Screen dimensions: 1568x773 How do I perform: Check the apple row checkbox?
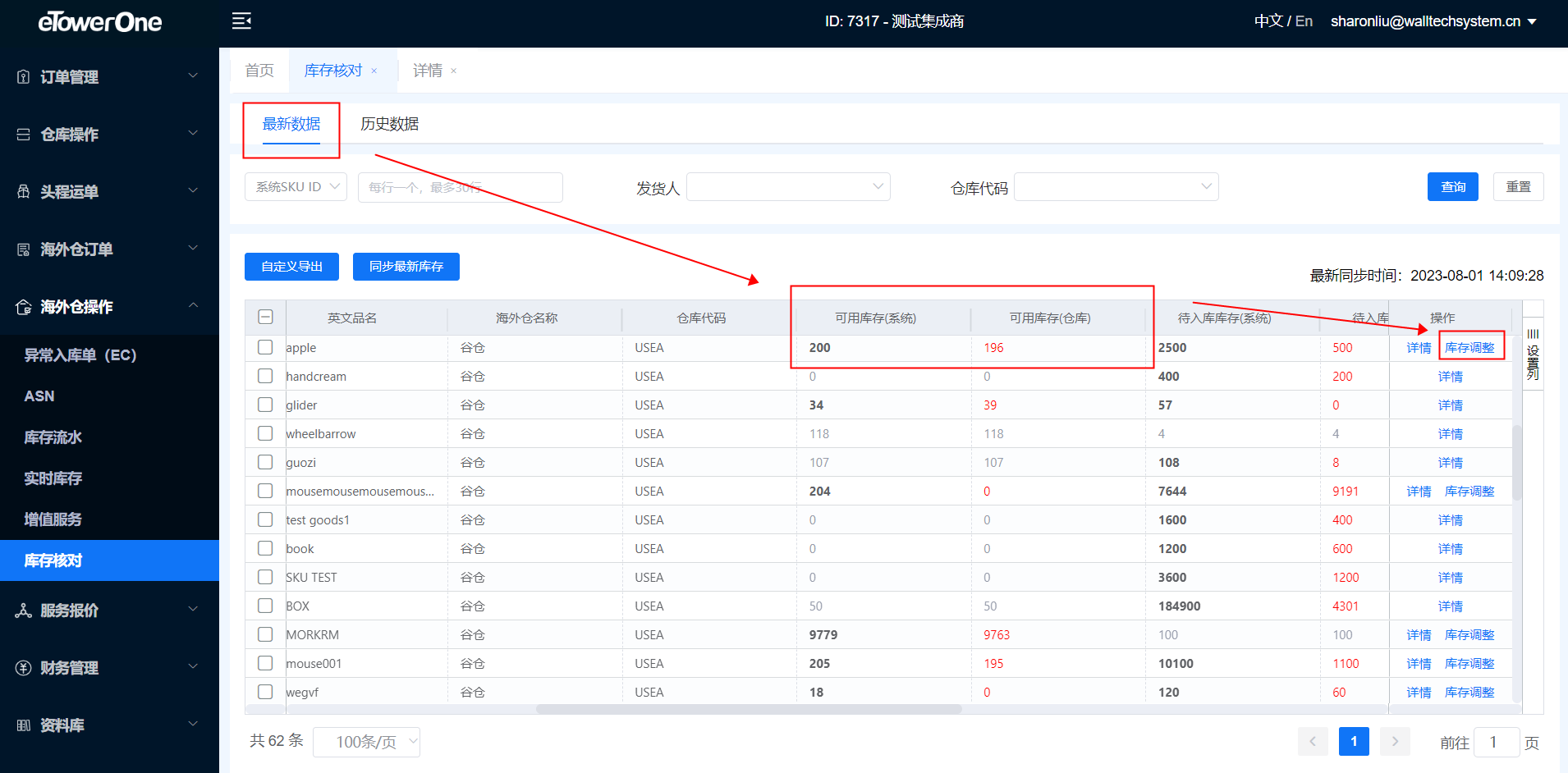pyautogui.click(x=265, y=347)
